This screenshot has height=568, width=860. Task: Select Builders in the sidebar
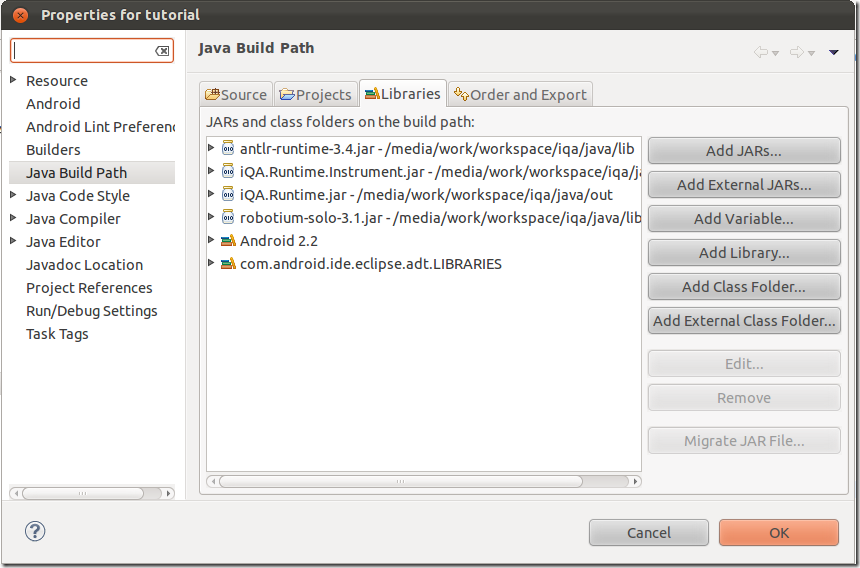coord(53,150)
